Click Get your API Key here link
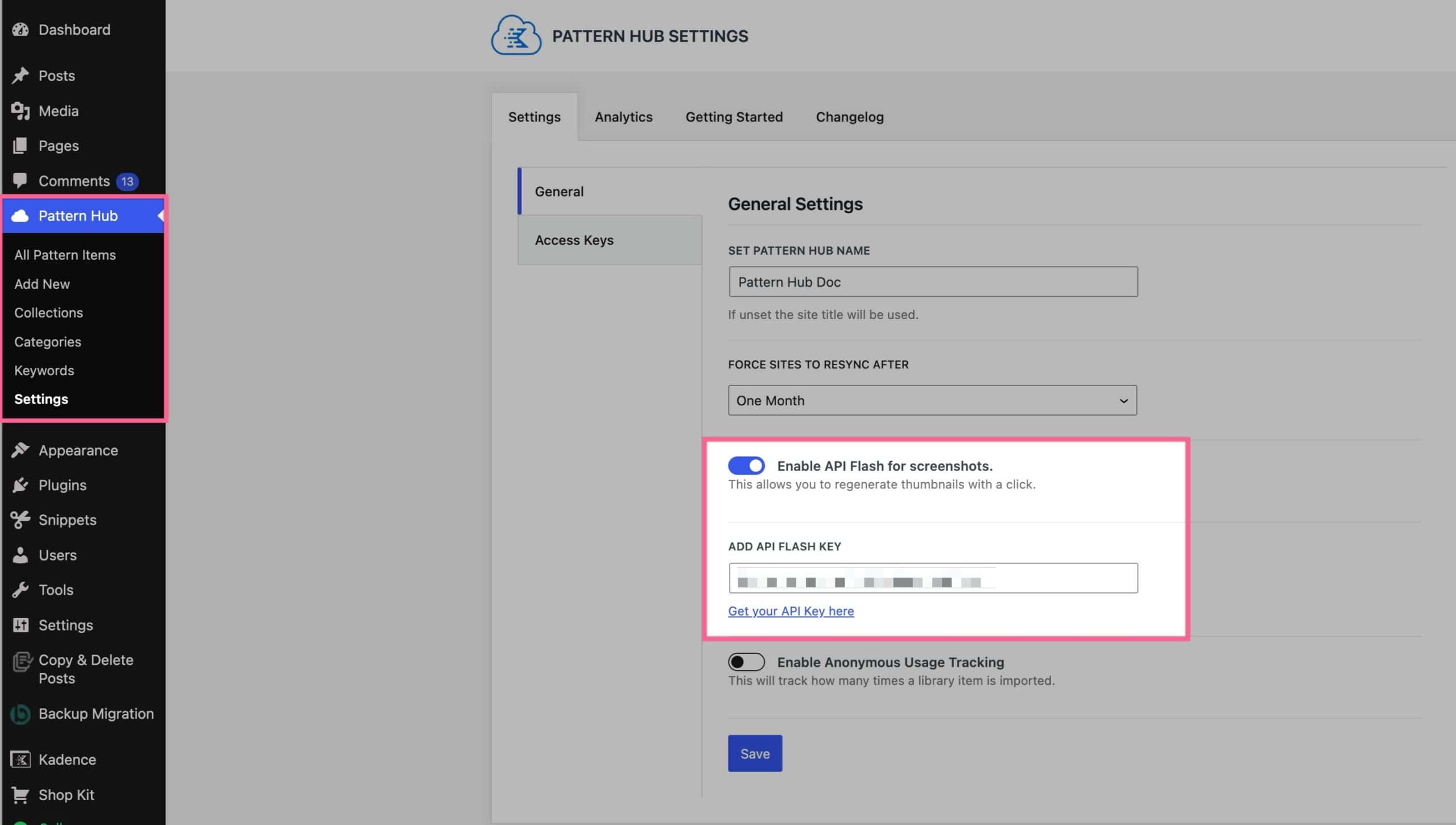Image resolution: width=1456 pixels, height=825 pixels. pos(791,611)
